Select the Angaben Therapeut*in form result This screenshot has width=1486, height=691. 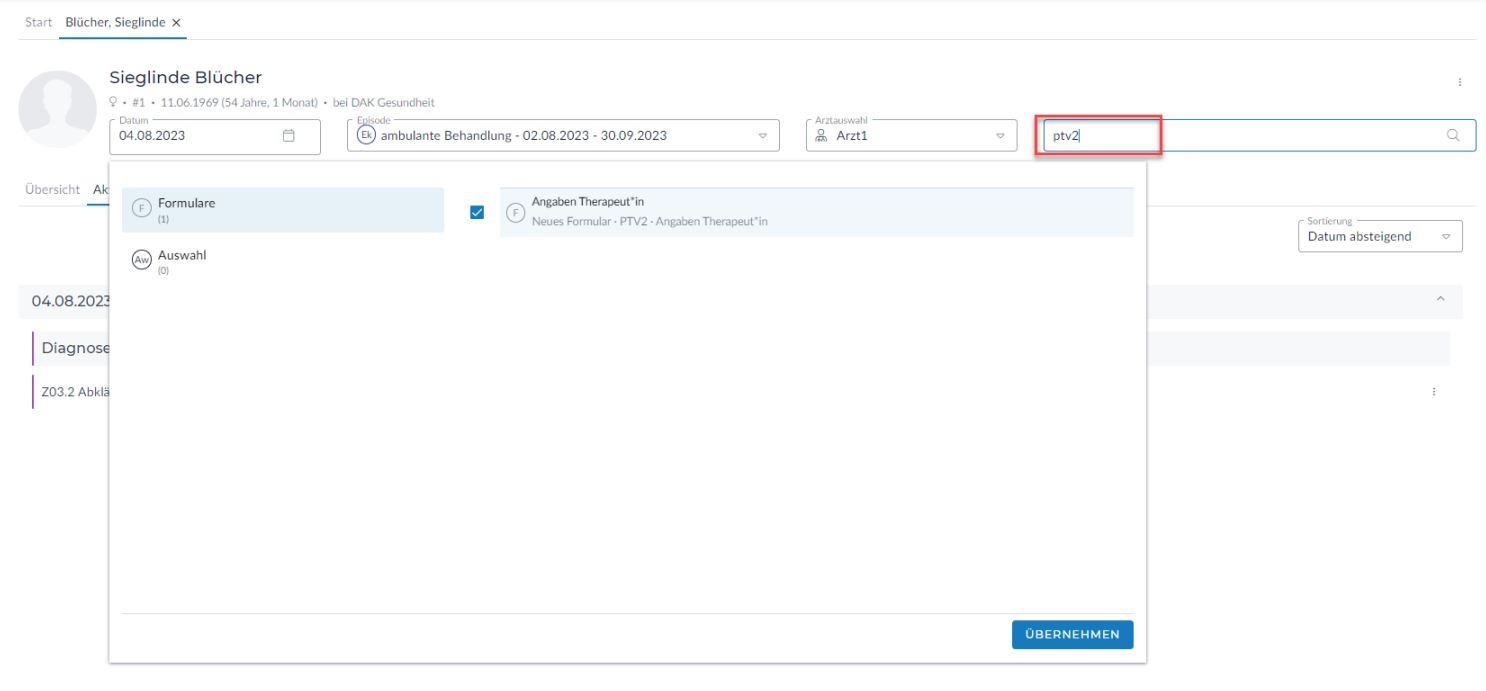coord(815,212)
